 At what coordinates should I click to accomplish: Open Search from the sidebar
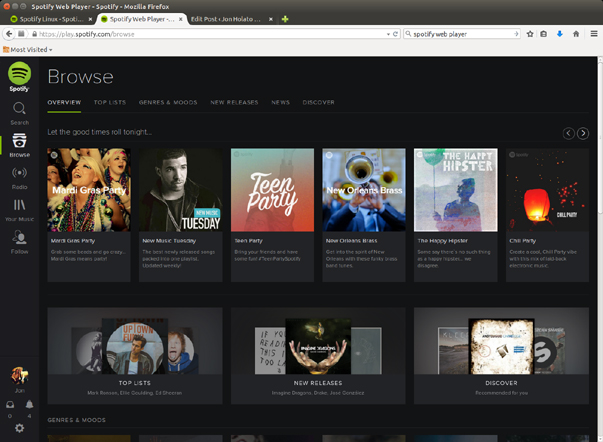coord(19,113)
